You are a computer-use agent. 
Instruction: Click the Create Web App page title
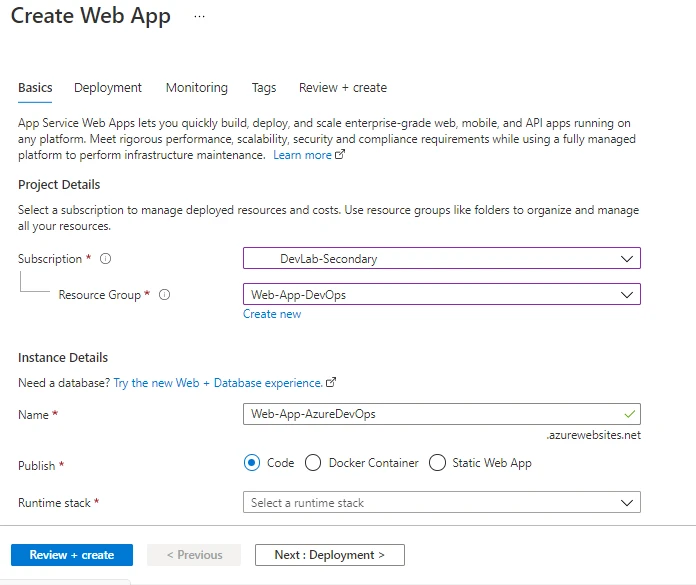(91, 16)
